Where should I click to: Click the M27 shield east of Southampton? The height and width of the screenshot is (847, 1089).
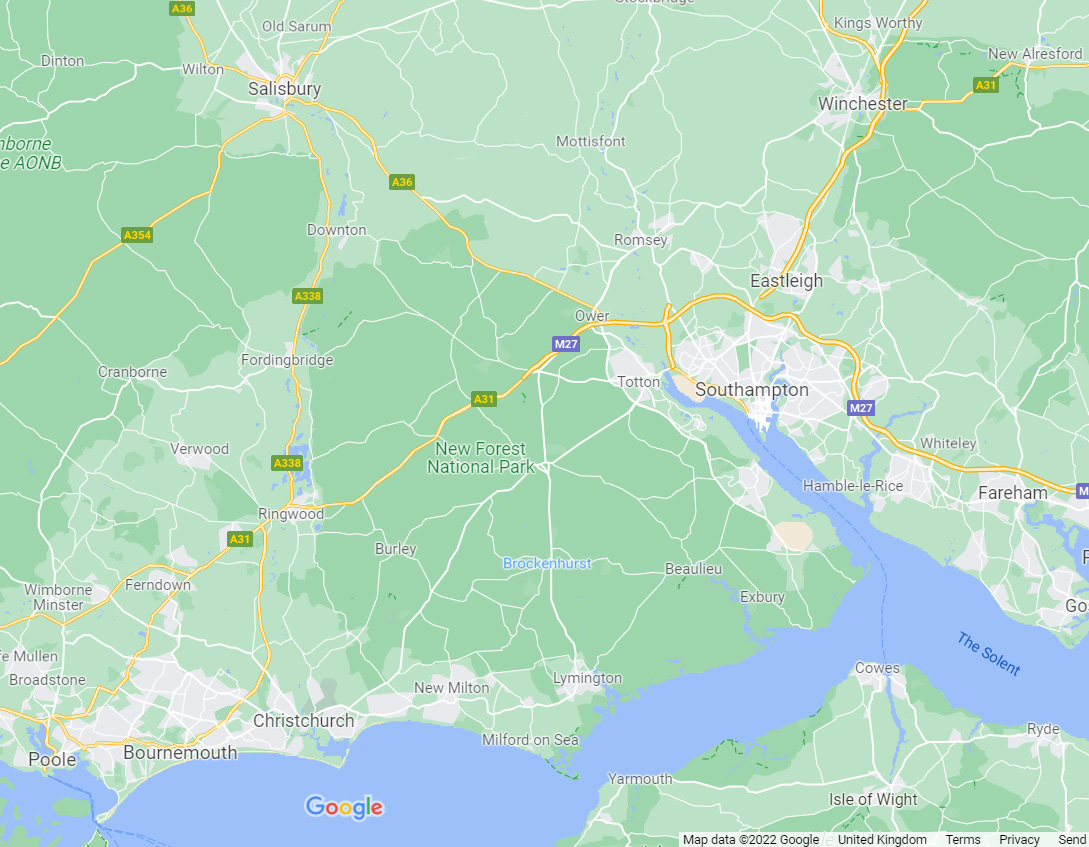[861, 408]
